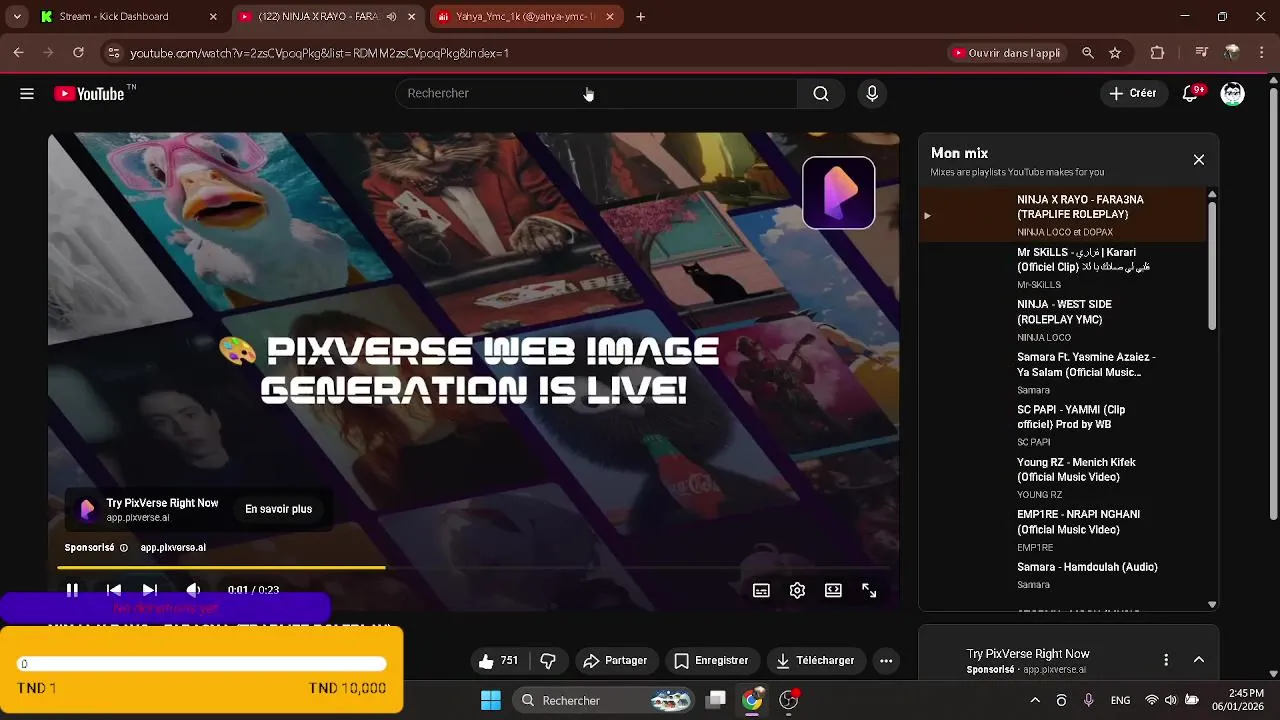
Task: Pause the video
Action: click(x=72, y=590)
